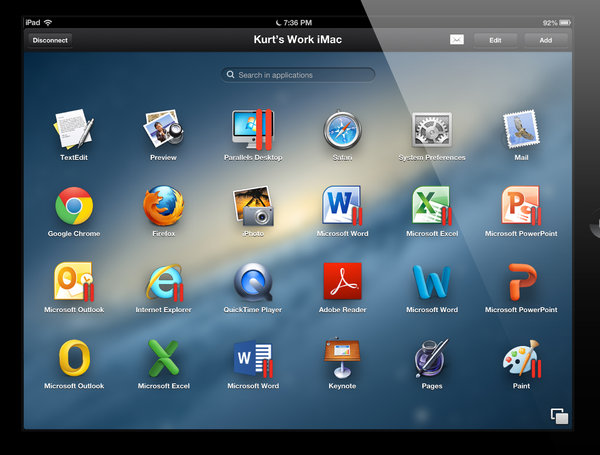Open Parallels Desktop
The height and width of the screenshot is (455, 600).
tap(253, 129)
